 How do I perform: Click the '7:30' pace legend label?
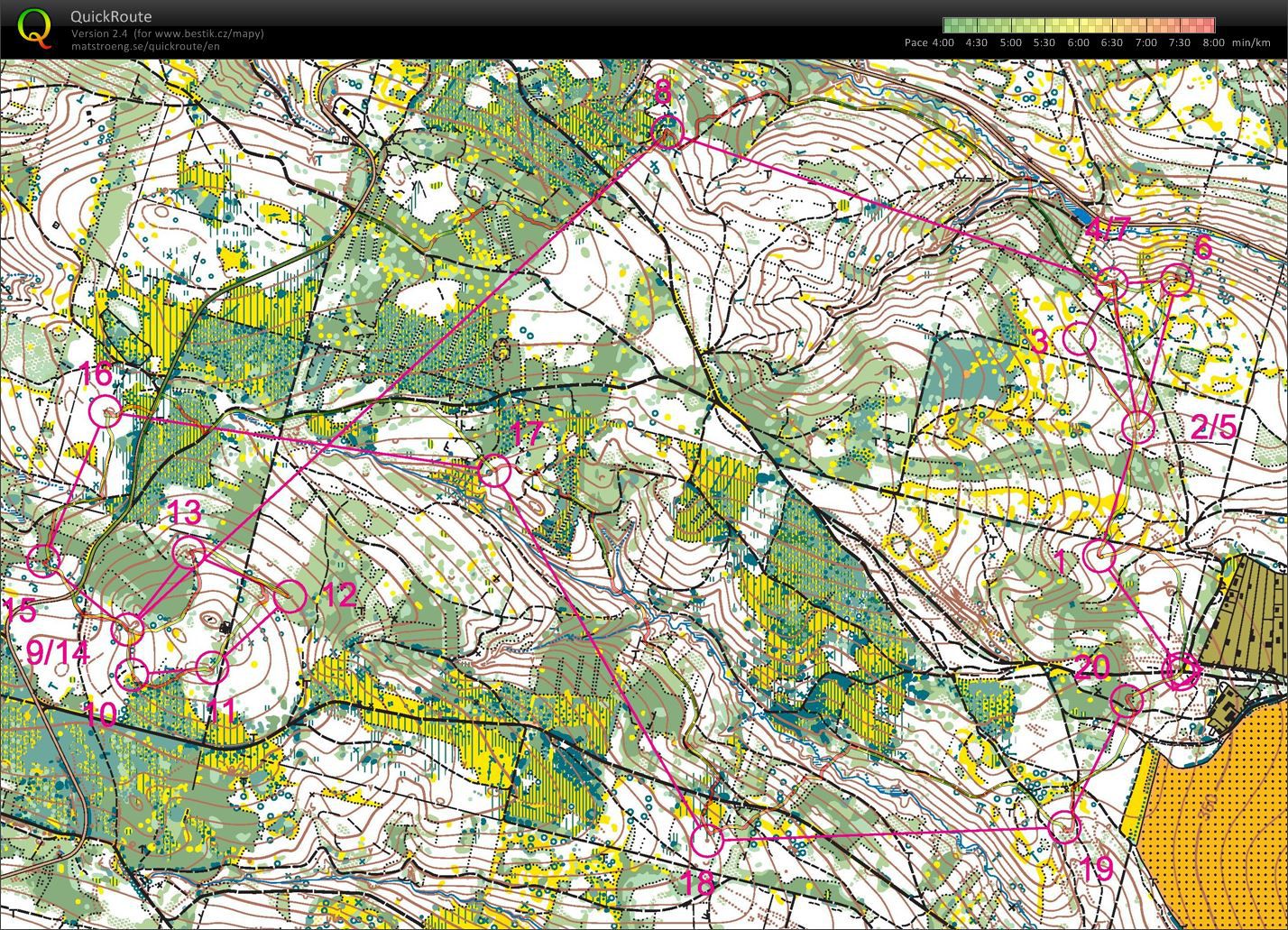coord(1179,42)
